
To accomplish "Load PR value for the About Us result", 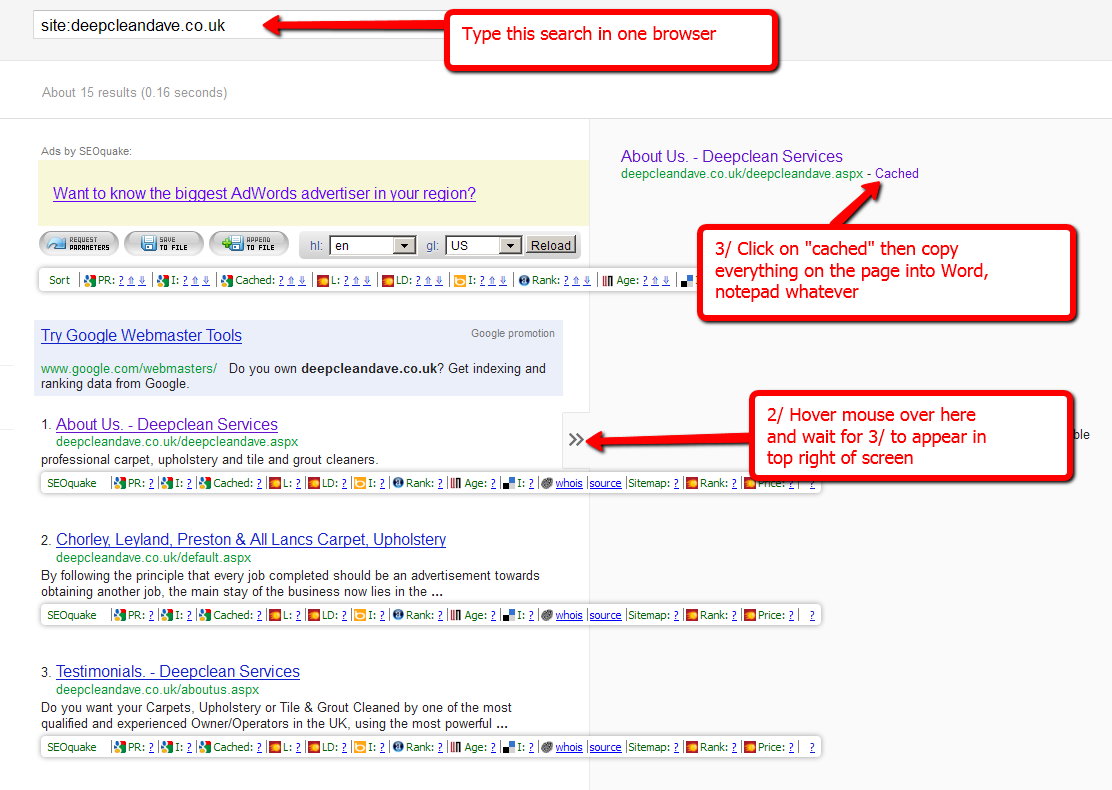I will 151,484.
